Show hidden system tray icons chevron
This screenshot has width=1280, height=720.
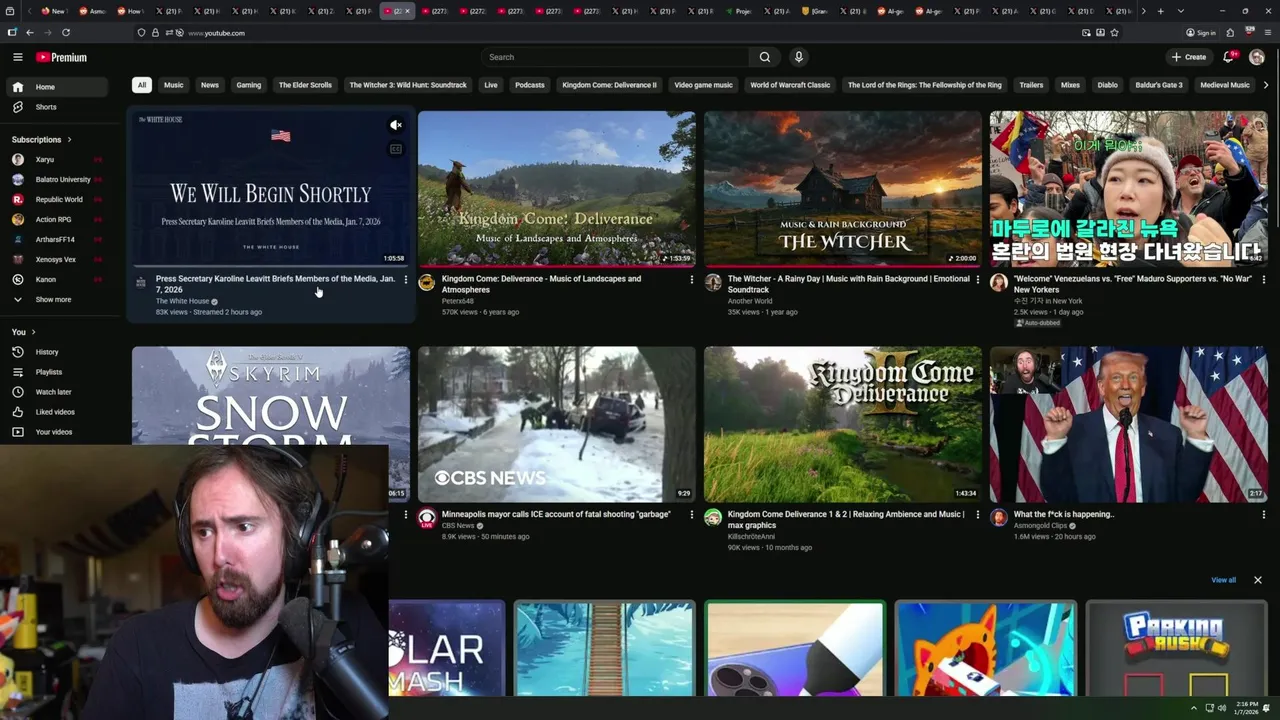(1193, 708)
